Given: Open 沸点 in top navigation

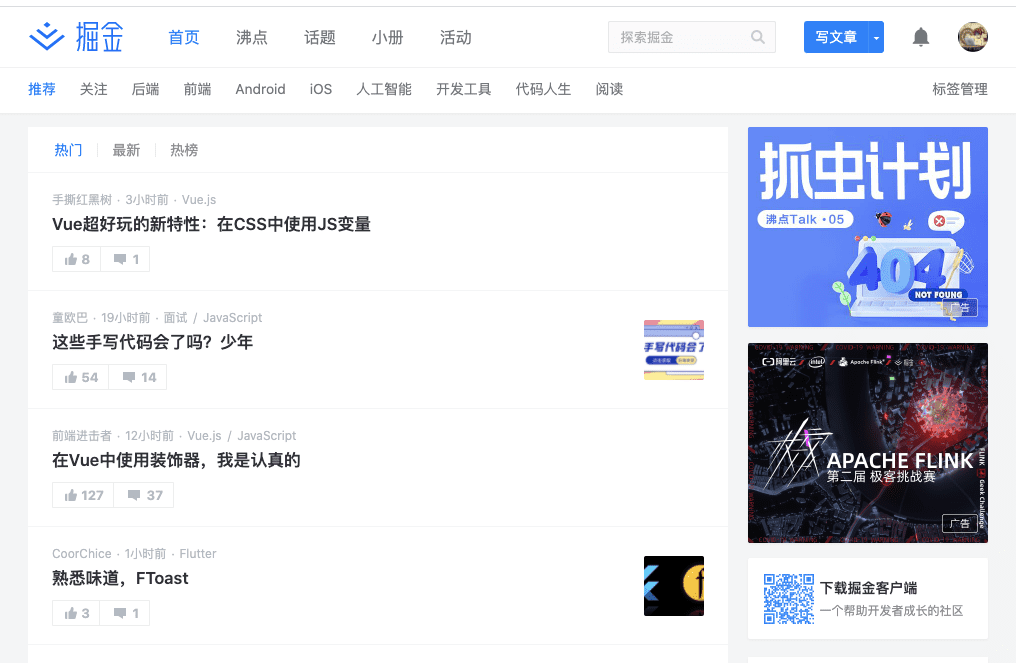Looking at the screenshot, I should pos(252,38).
